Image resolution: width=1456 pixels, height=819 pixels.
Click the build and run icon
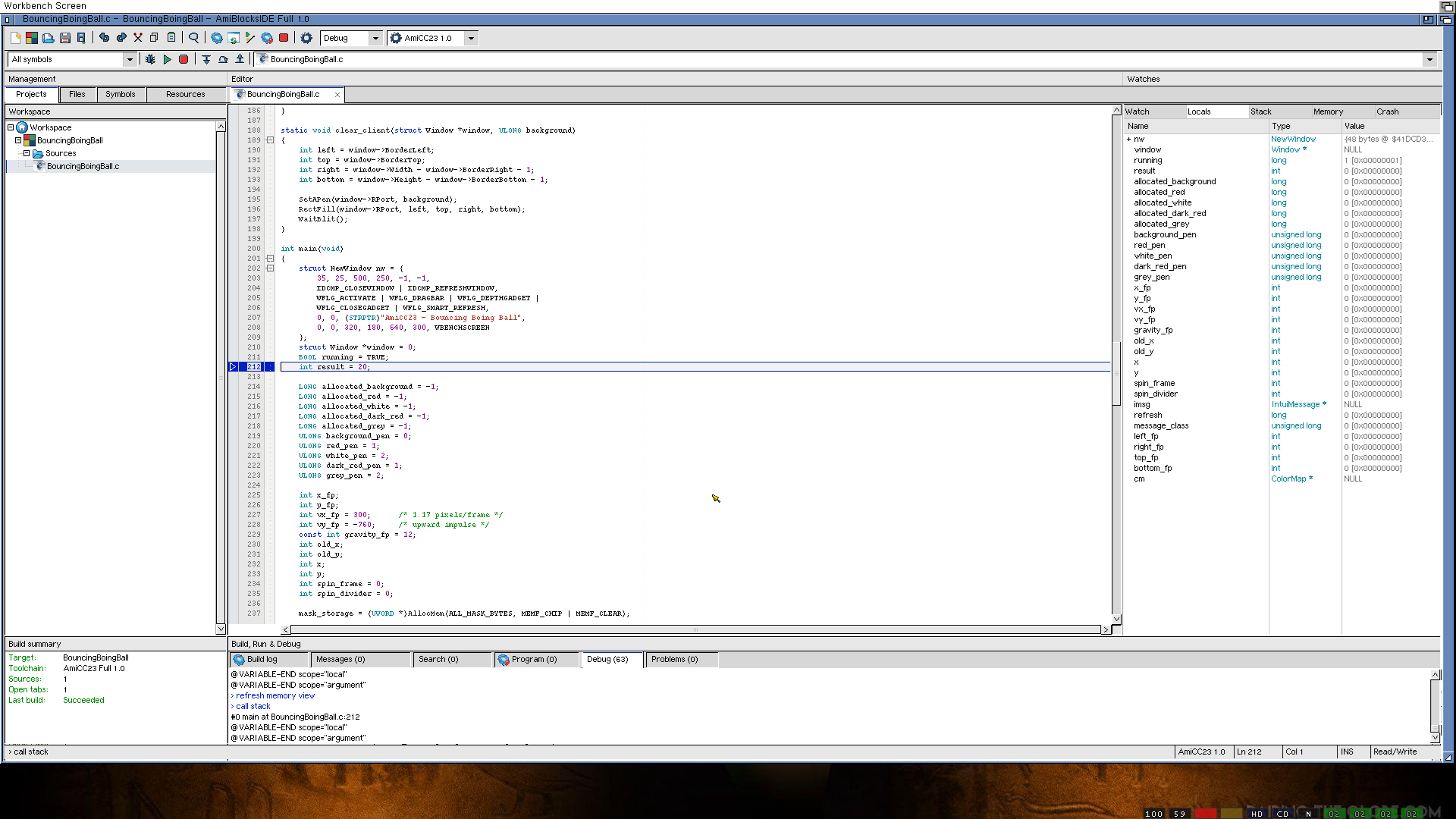(250, 38)
